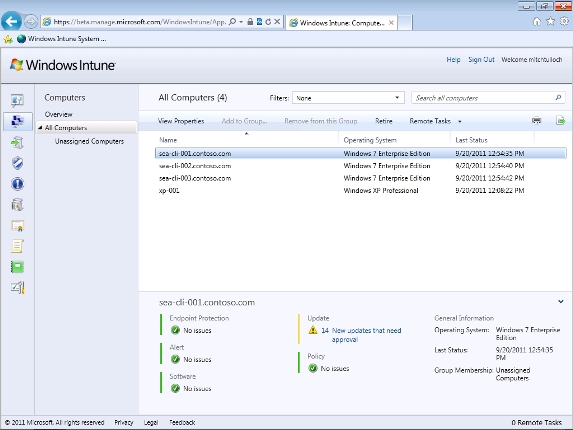
Task: Click Add to Group
Action: [244, 121]
